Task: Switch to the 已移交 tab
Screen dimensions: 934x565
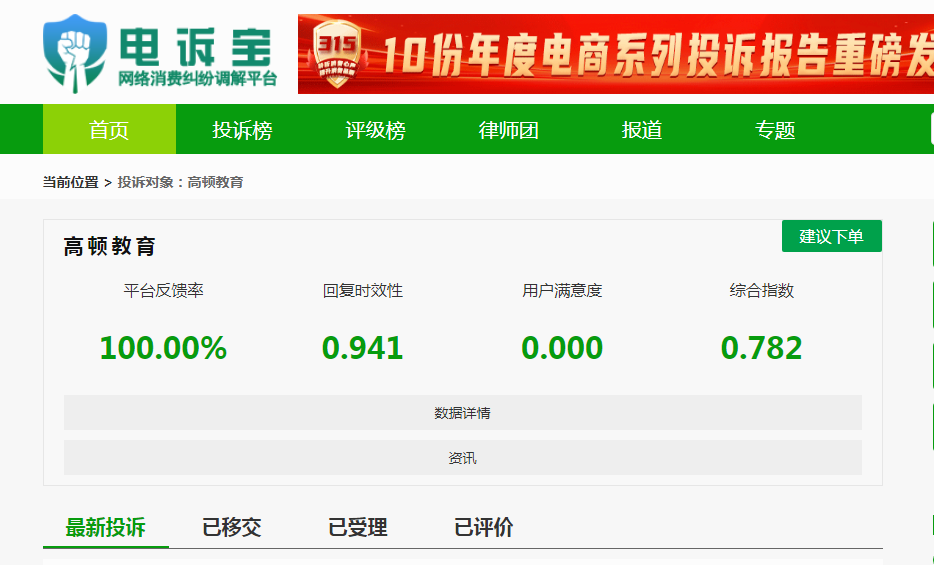Action: pos(232,527)
